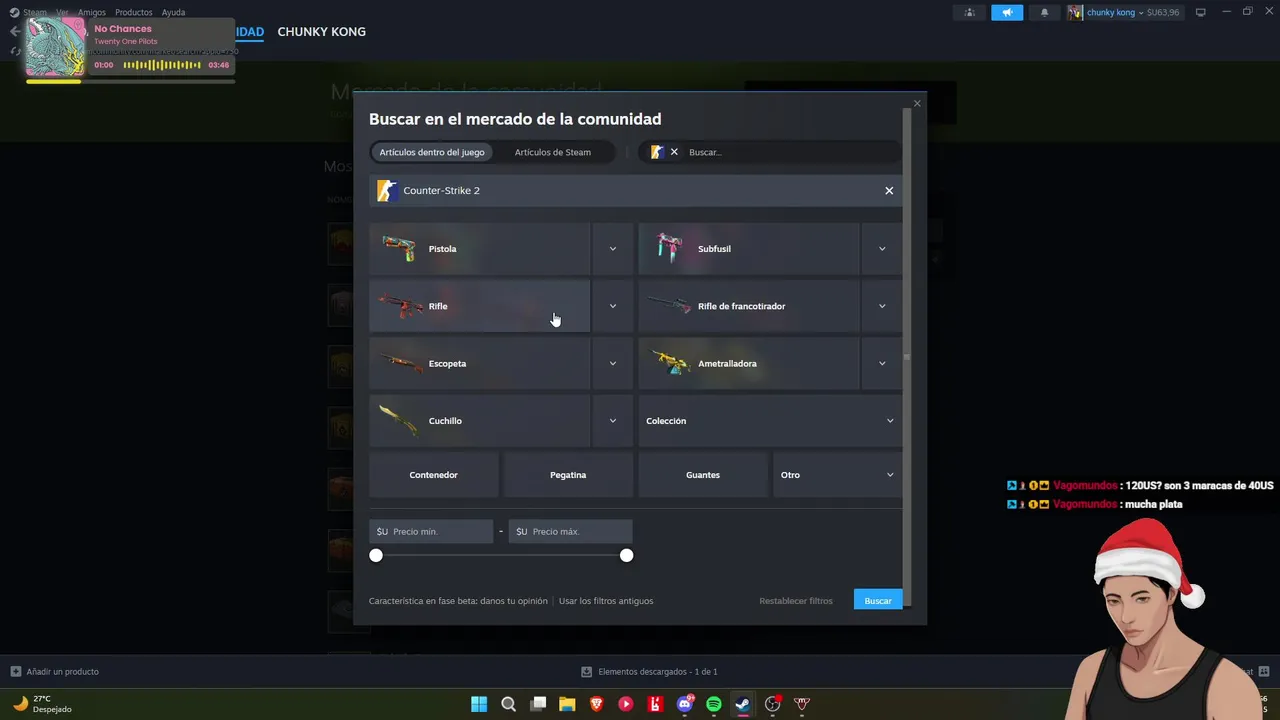1280x720 pixels.
Task: Click the back navigation arrow
Action: [x=14, y=31]
